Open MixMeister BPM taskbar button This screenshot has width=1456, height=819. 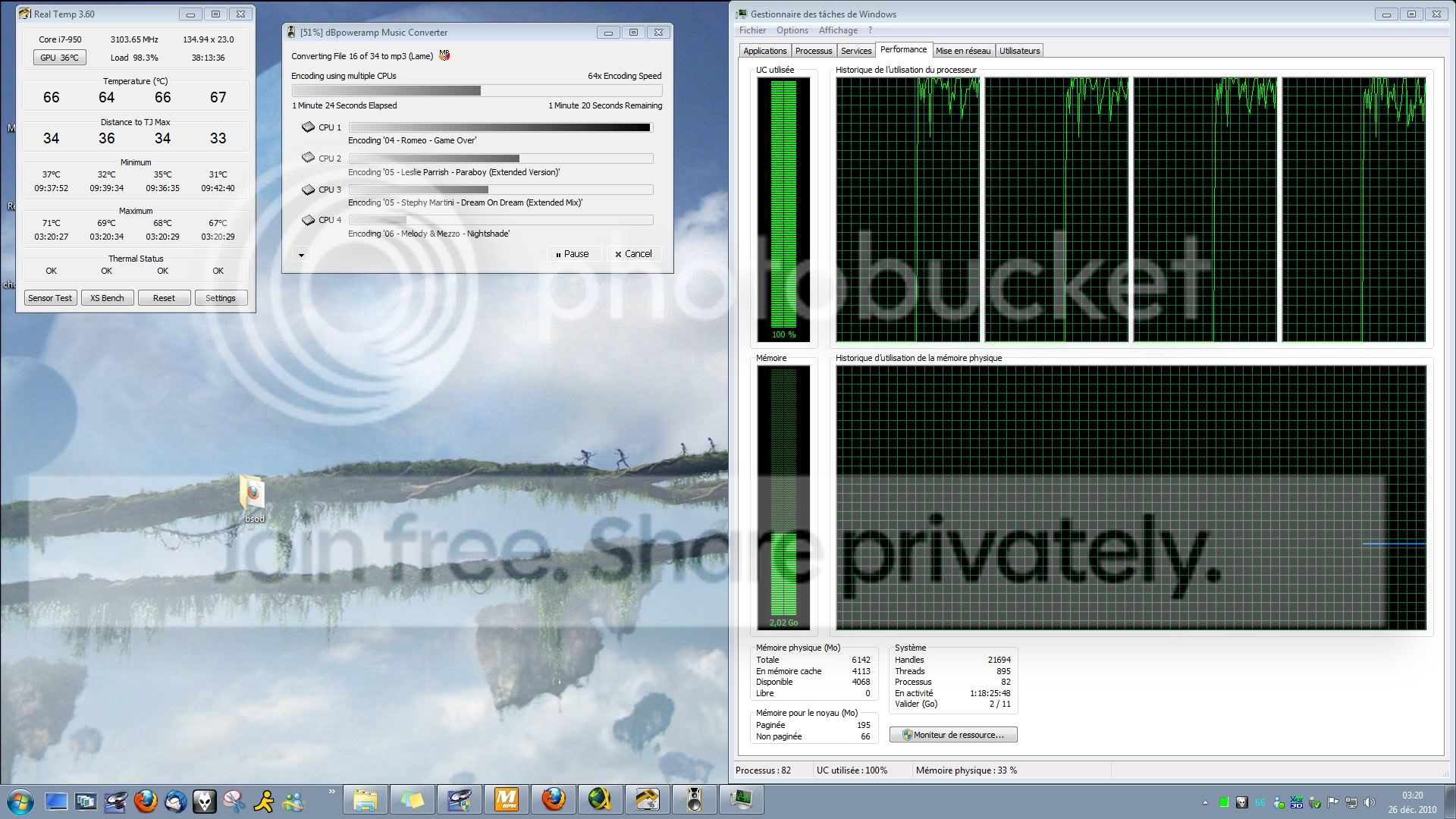pyautogui.click(x=507, y=800)
